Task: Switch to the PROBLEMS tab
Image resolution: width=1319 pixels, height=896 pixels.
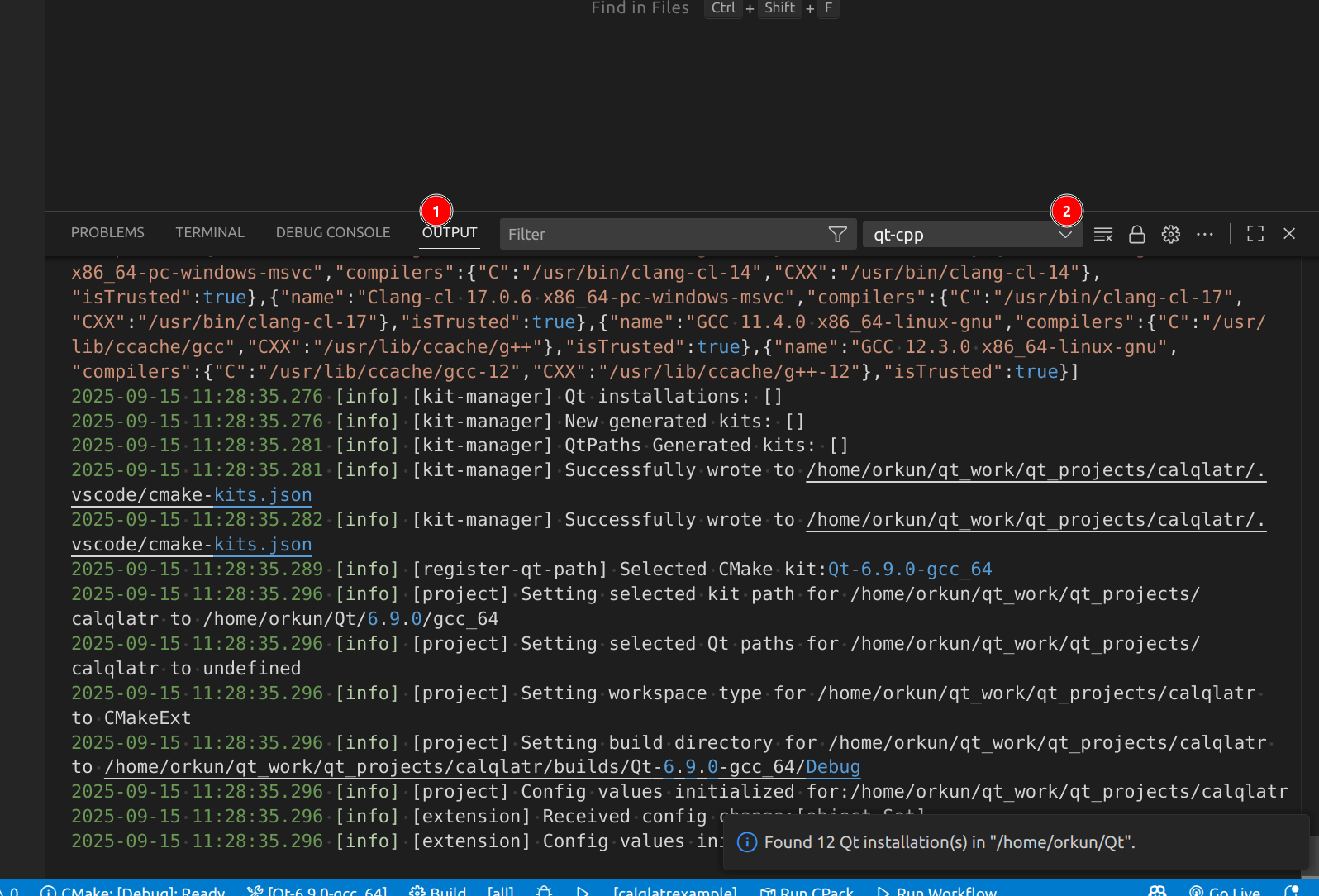Action: (x=107, y=233)
